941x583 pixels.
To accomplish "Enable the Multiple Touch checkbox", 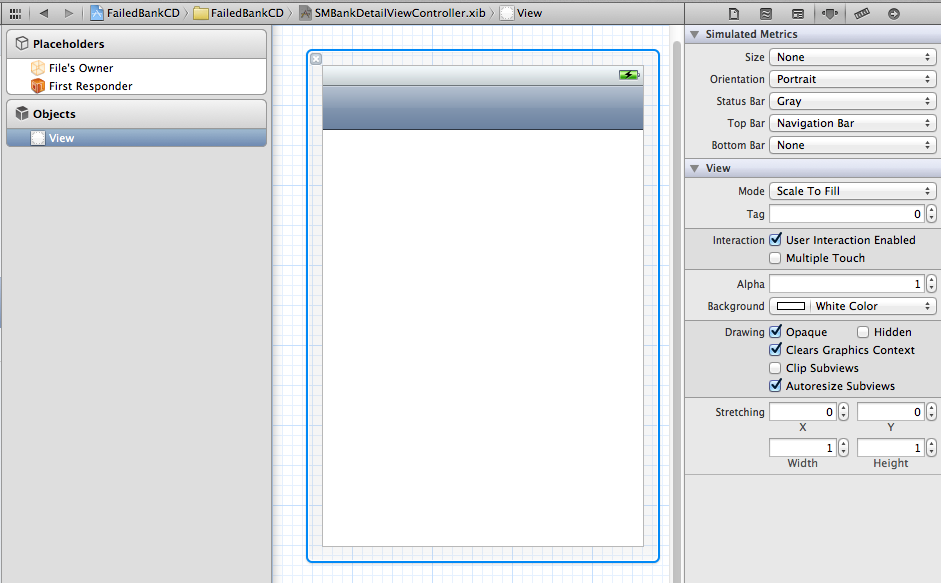I will point(775,258).
